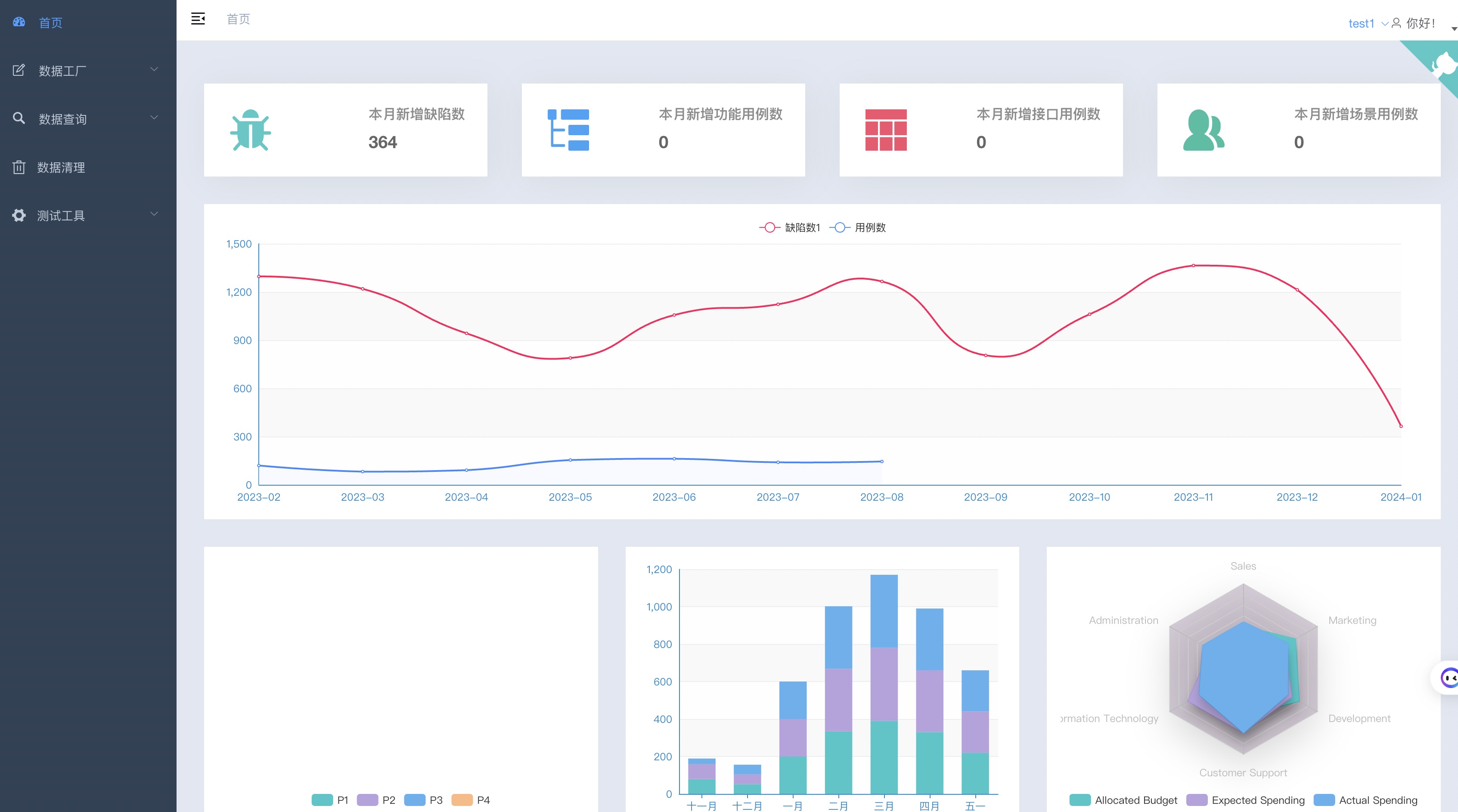This screenshot has width=1458, height=812.
Task: Click the 本月新增接口用例数 card title
Action: coord(1038,114)
